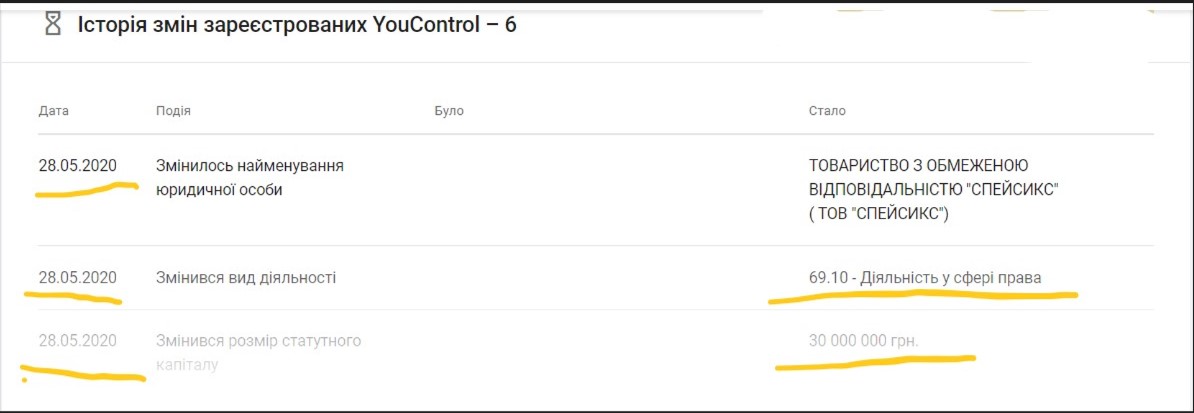Click the ТОВ "СПЕЙСИКС" company name value

point(933,189)
